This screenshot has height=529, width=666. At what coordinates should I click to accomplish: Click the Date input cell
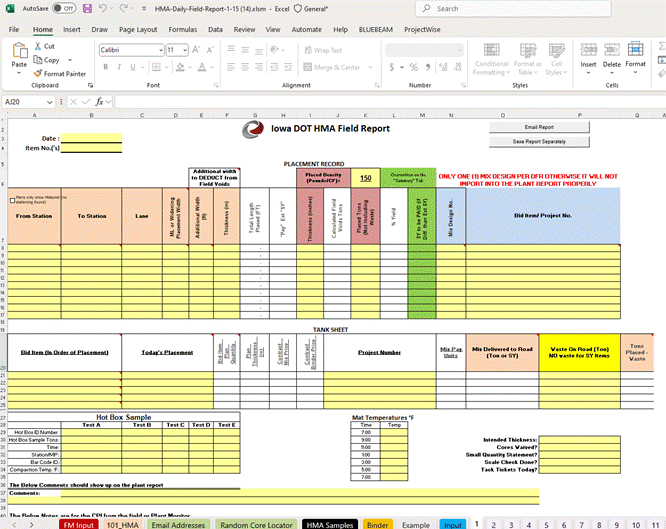coord(91,138)
